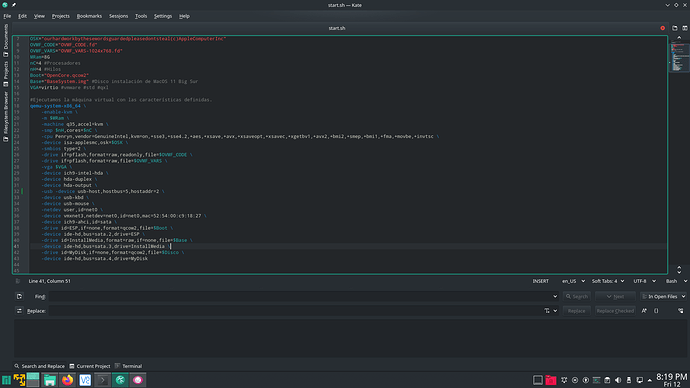This screenshot has width=690, height=388.
Task: Open the Edit menu
Action: (22, 16)
